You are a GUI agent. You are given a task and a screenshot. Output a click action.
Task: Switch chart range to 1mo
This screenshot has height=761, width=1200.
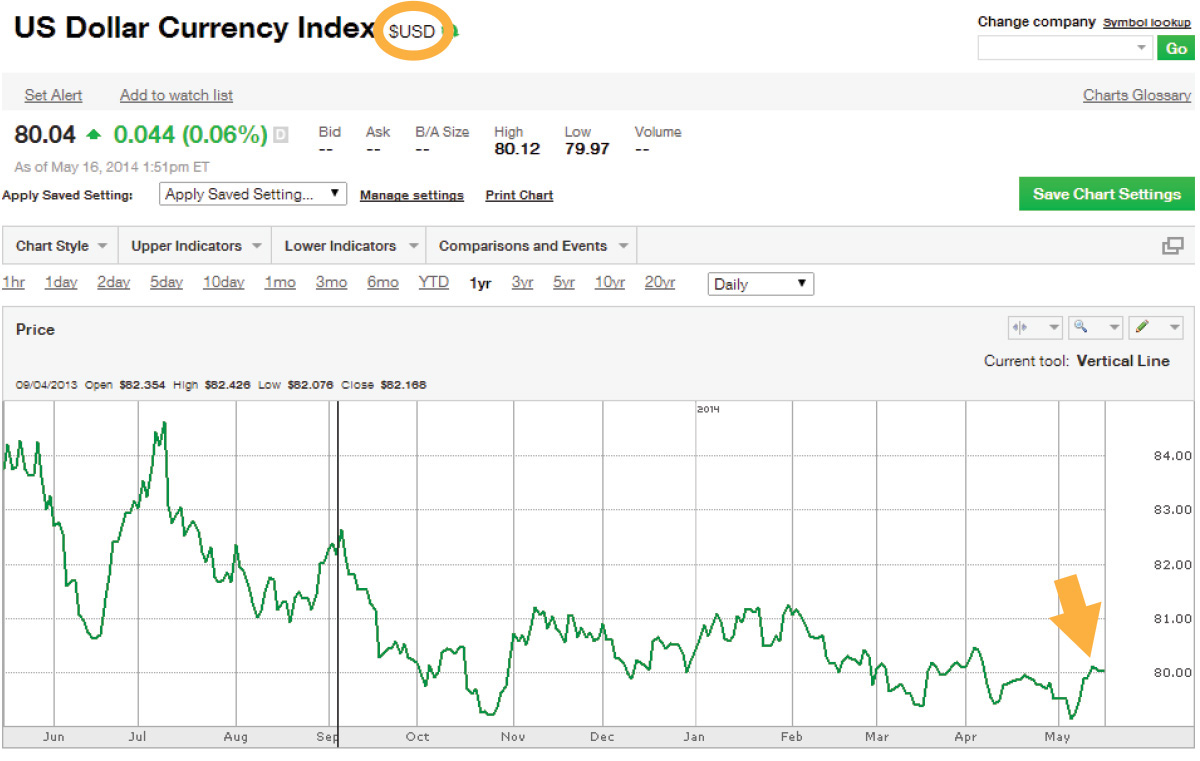click(280, 282)
